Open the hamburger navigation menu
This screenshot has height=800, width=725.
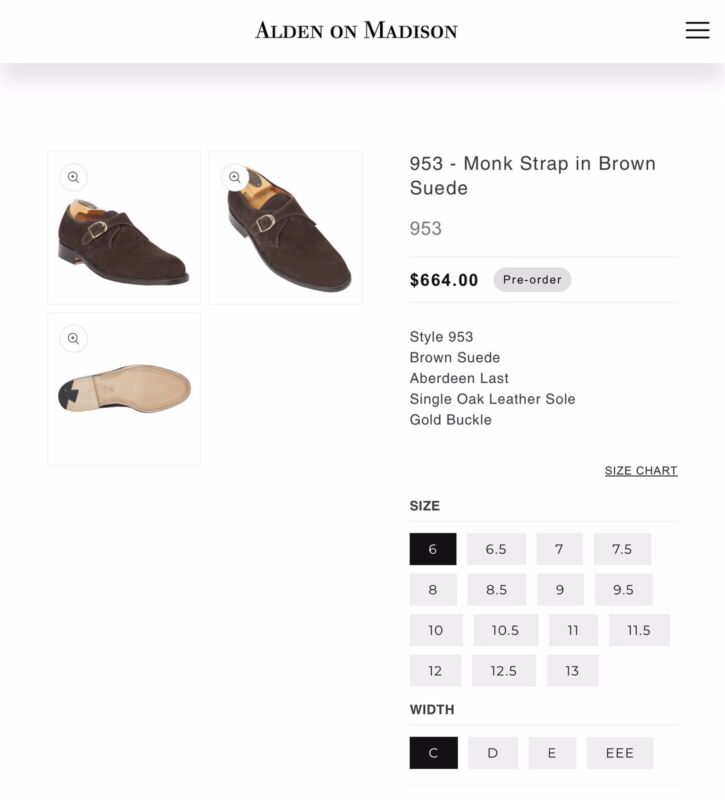pyautogui.click(x=697, y=30)
